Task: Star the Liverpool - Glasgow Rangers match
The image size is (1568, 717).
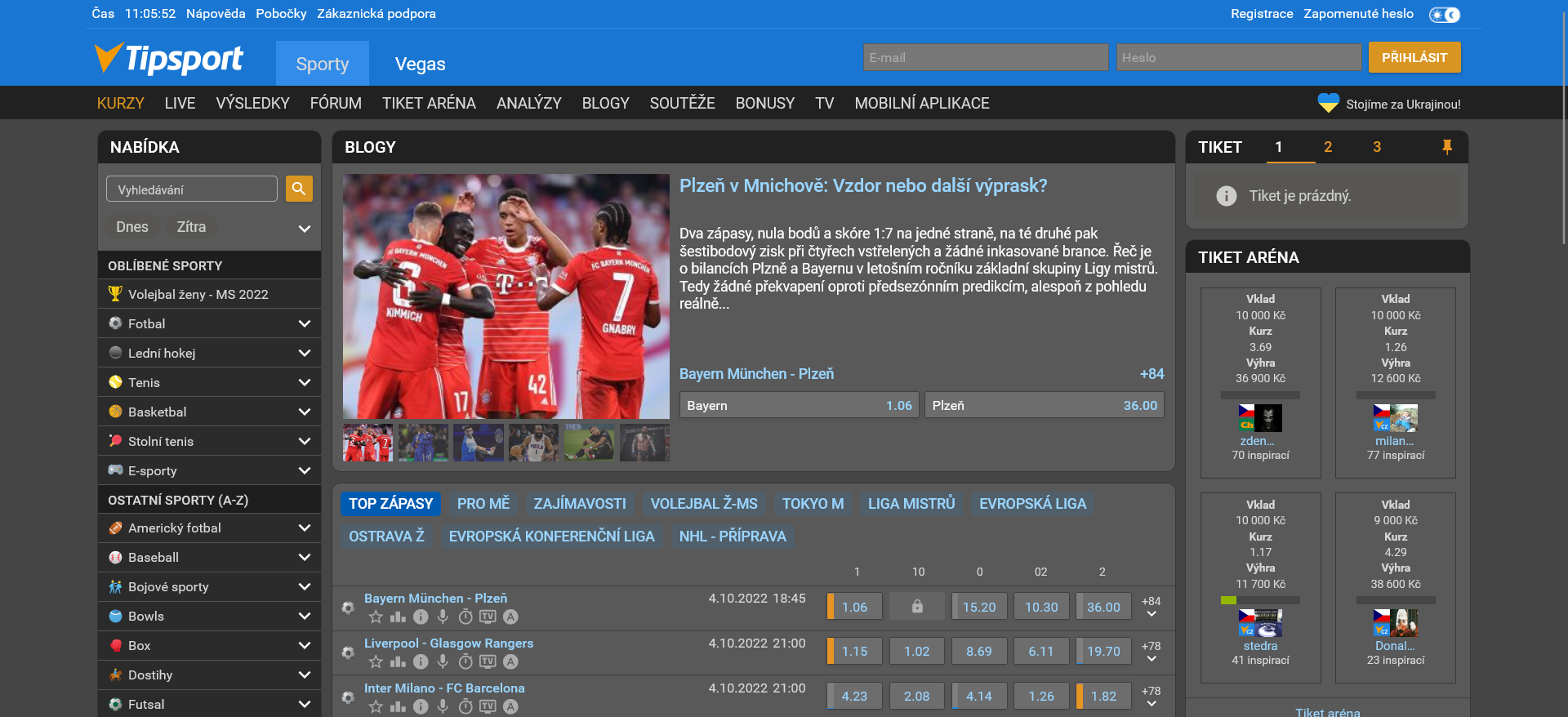Action: 376,661
